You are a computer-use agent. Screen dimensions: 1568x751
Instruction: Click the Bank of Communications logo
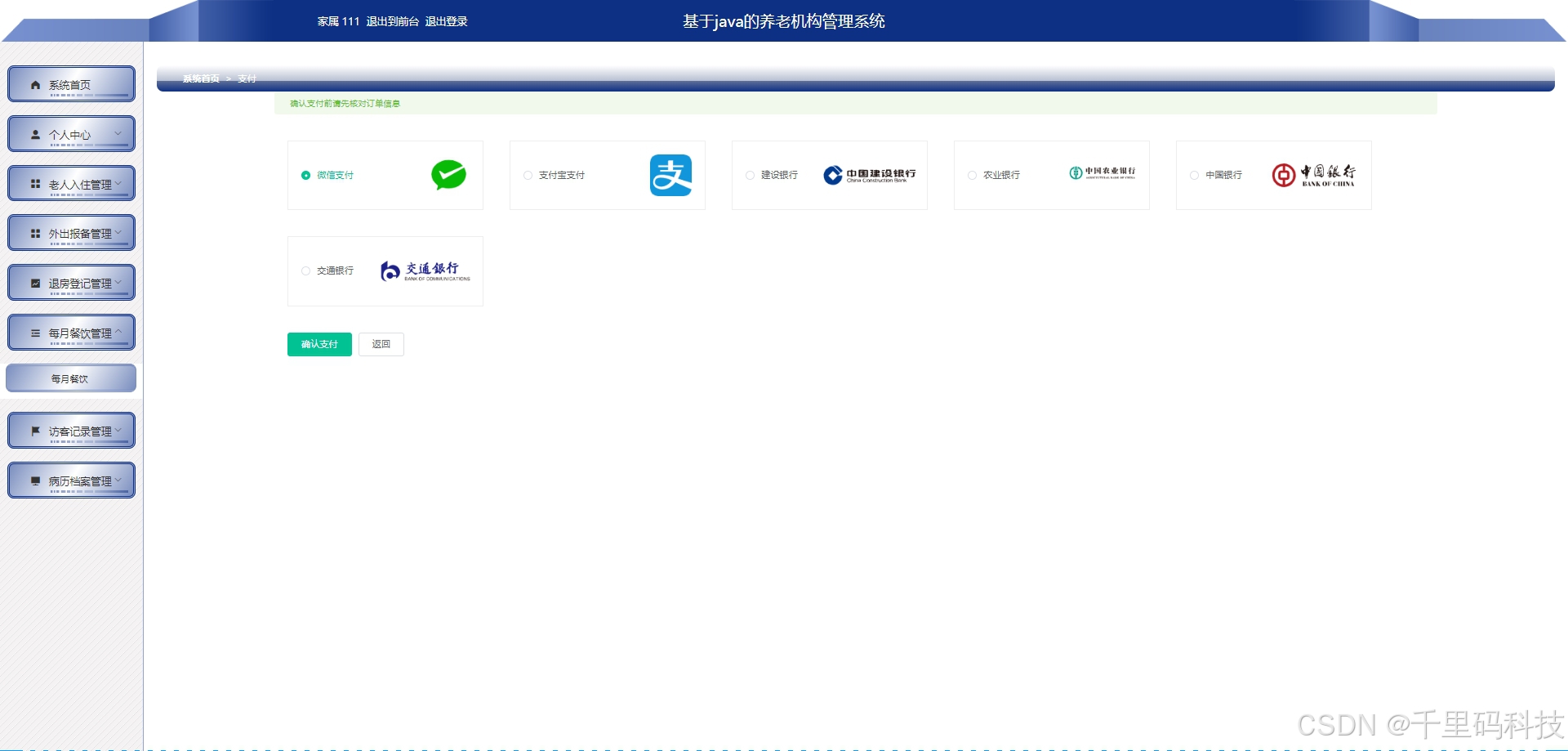coord(425,270)
